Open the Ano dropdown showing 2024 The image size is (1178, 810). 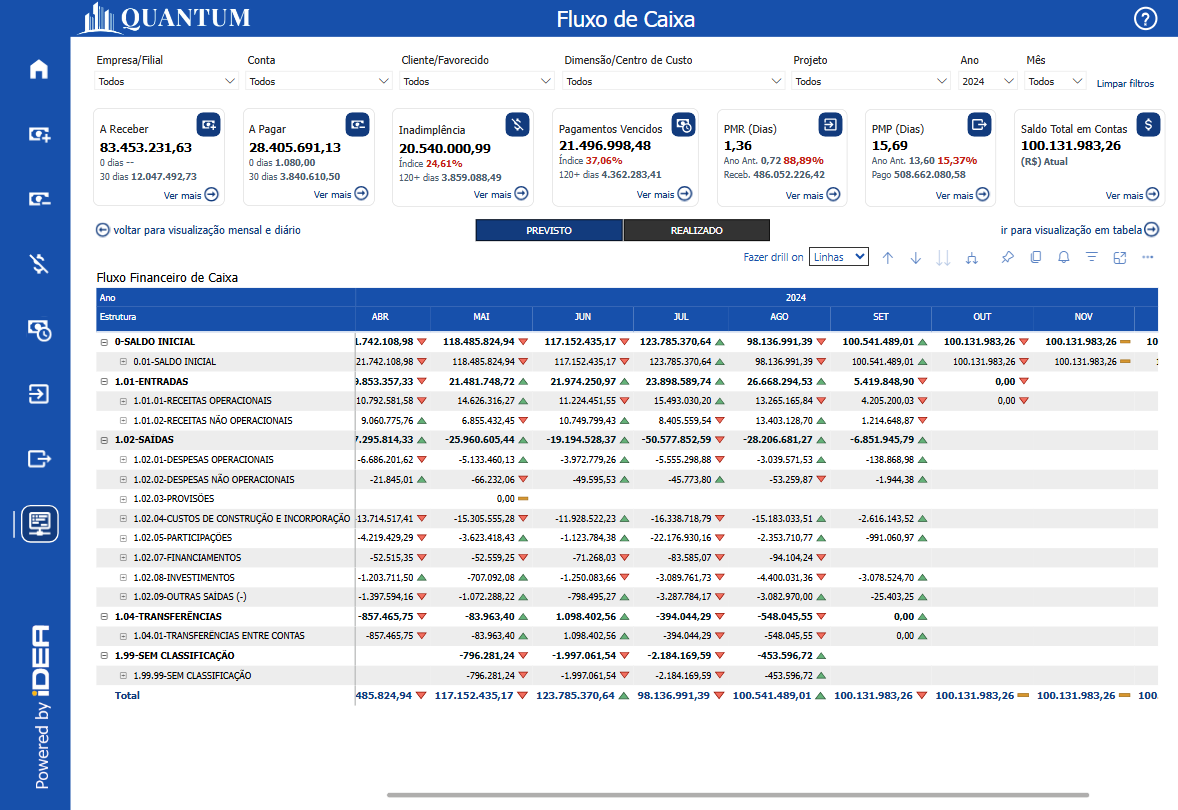(x=987, y=82)
